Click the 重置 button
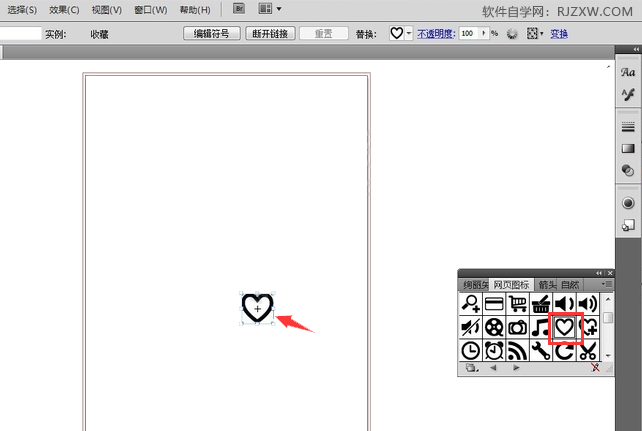Viewport: 642px width, 431px height. (324, 34)
